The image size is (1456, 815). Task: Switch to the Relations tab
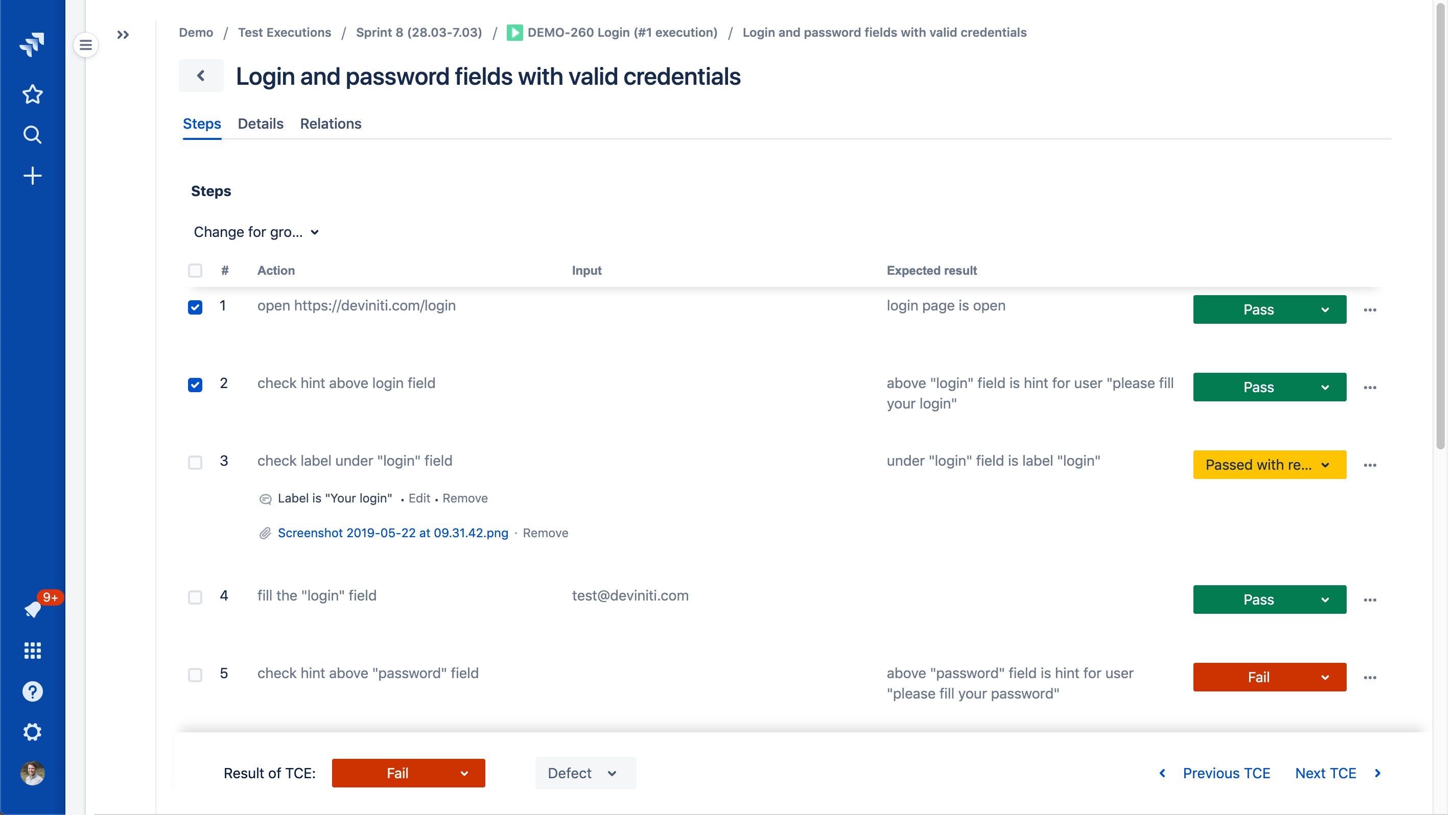[x=331, y=124]
